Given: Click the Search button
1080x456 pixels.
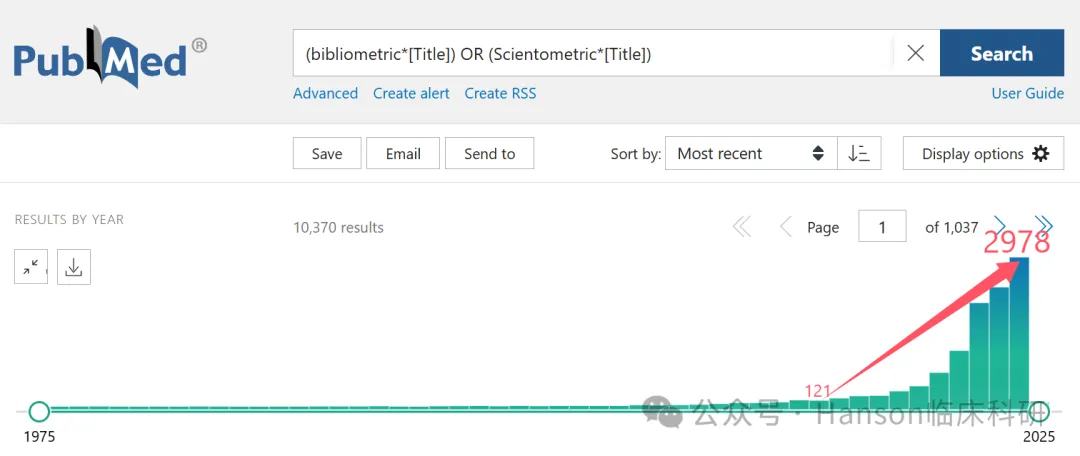Looking at the screenshot, I should [x=1001, y=53].
